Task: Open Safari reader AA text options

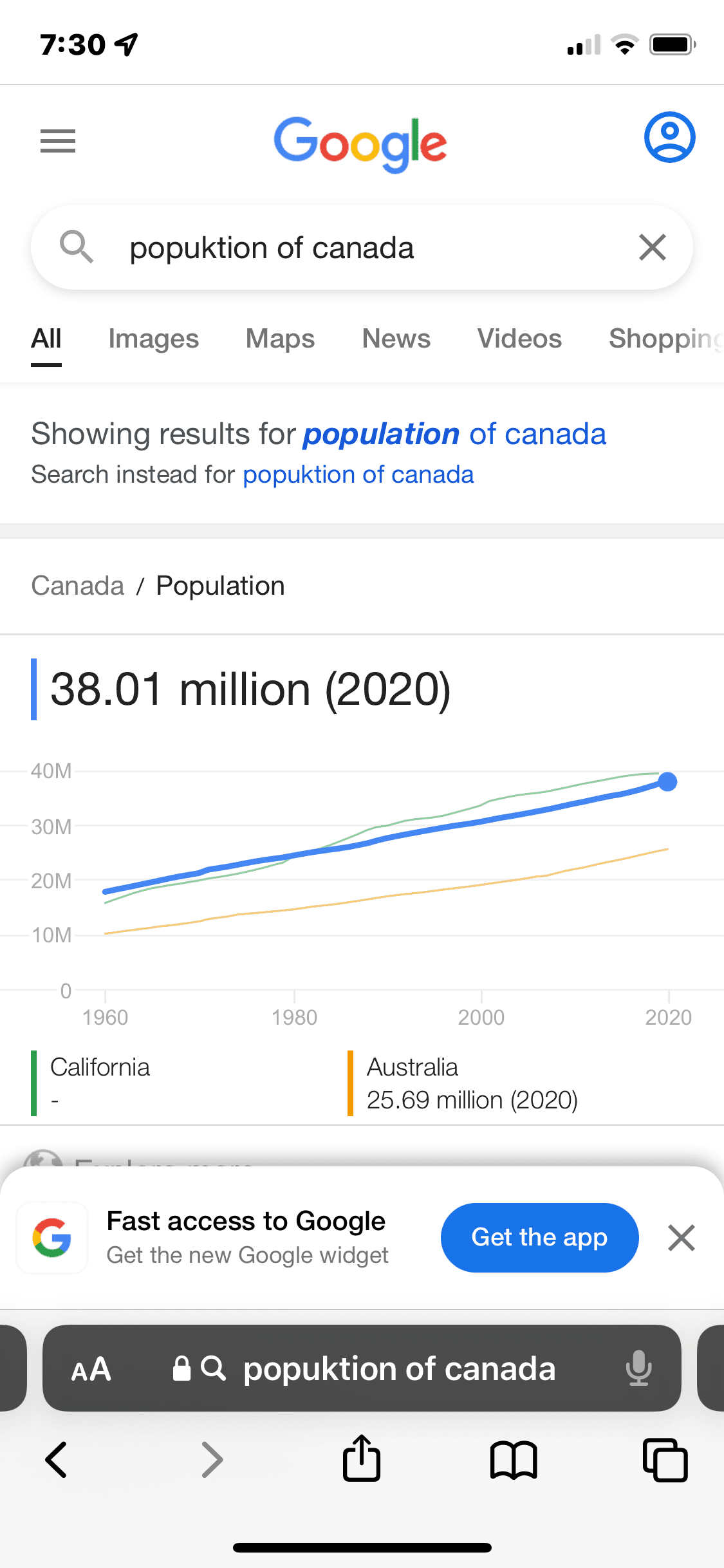Action: pos(91,1369)
